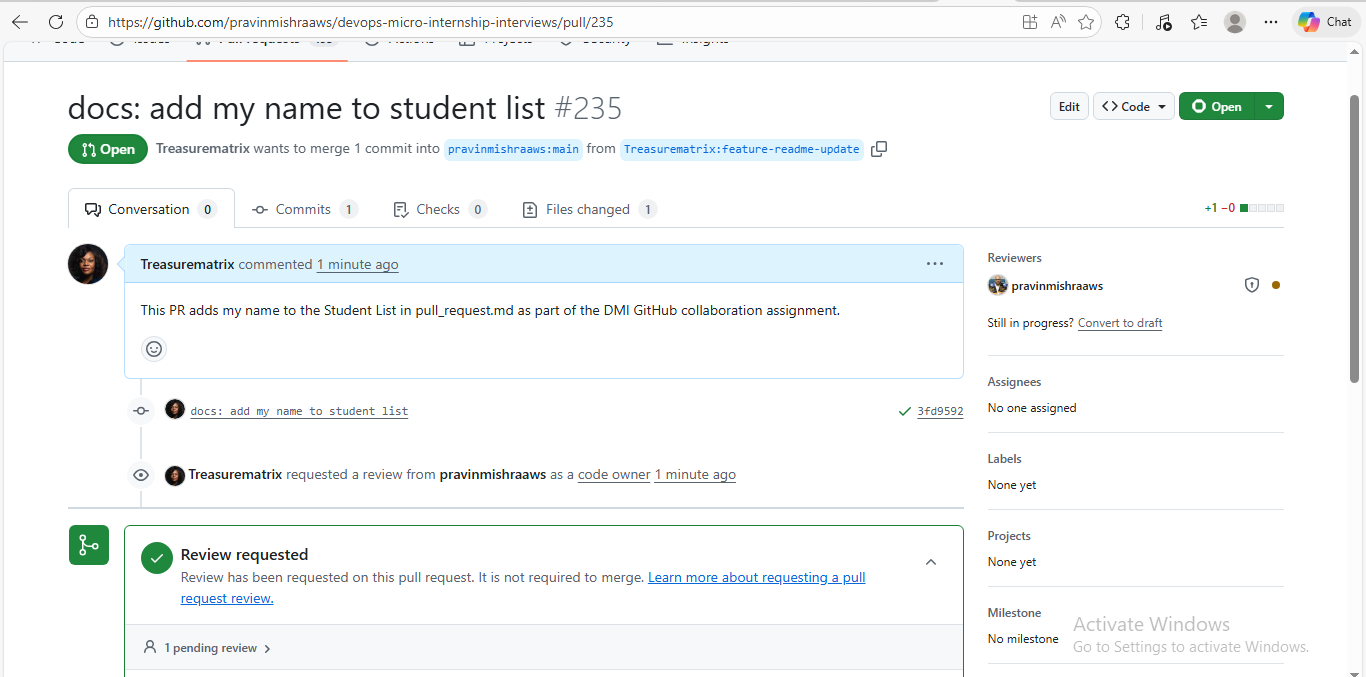Collapse the Review requested section chevron
Viewport: 1366px width, 677px height.
(931, 562)
